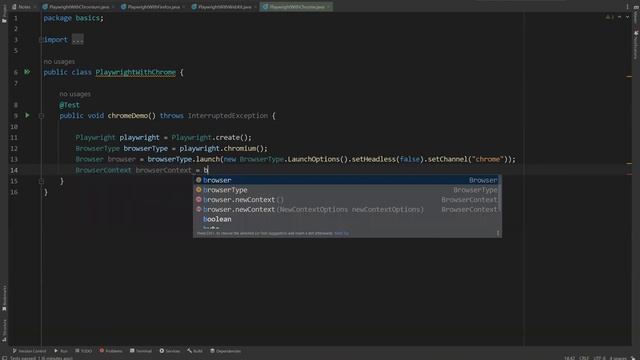Click the Next Tip link in popup
This screenshot has height=360, width=640.
click(341, 233)
